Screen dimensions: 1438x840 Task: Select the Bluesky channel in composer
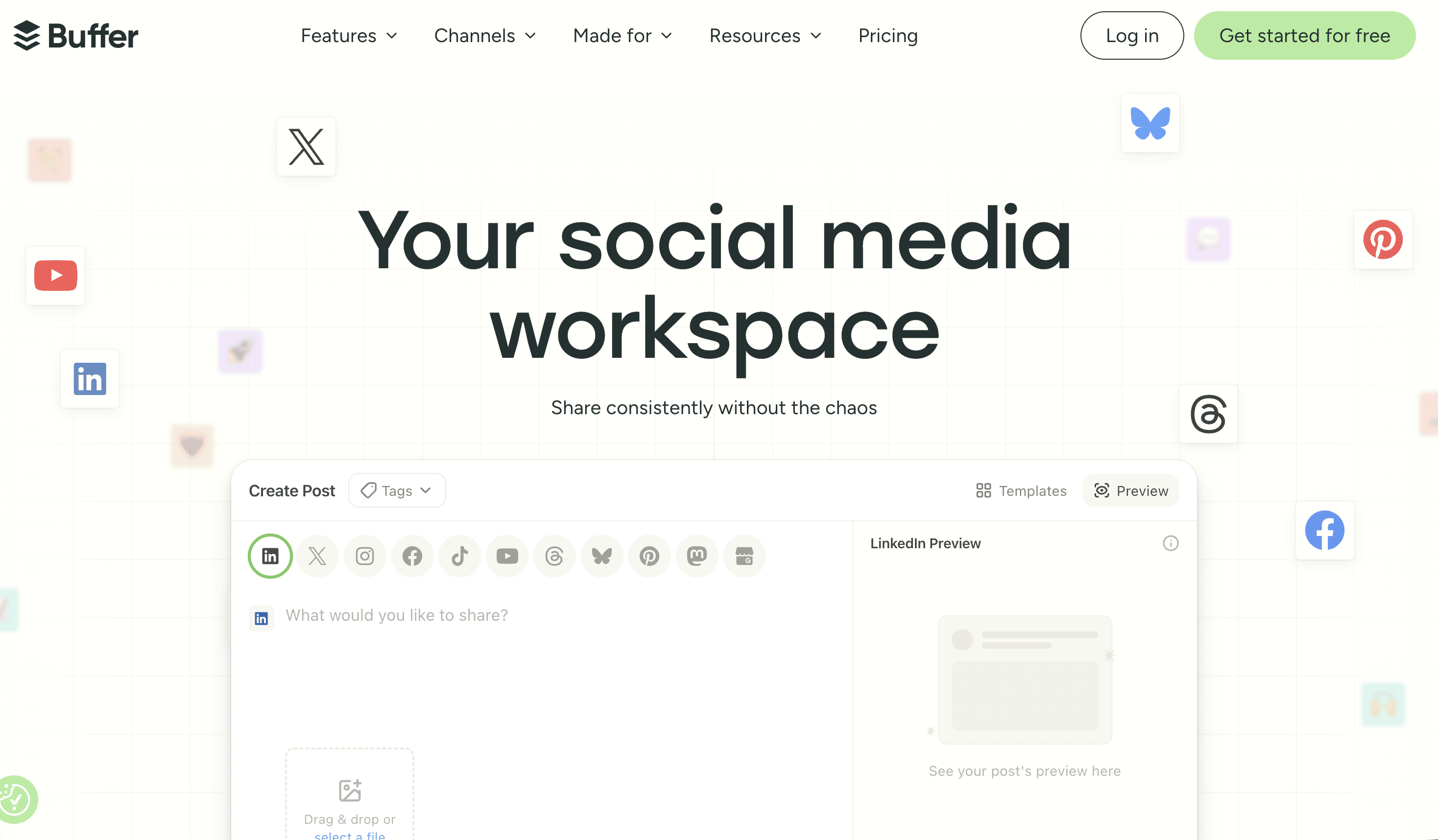tap(601, 556)
